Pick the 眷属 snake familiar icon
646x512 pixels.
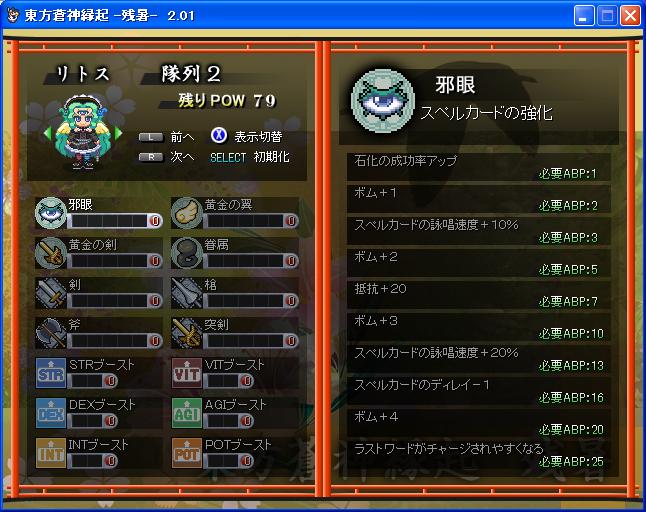tap(187, 252)
